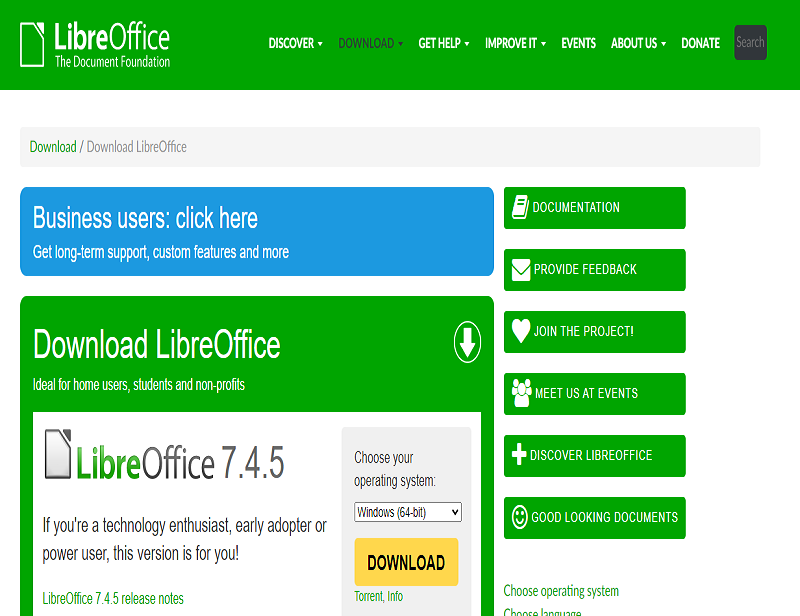Click 'Ideal for home users, students and non-profits'
This screenshot has width=800, height=616.
pyautogui.click(x=139, y=384)
